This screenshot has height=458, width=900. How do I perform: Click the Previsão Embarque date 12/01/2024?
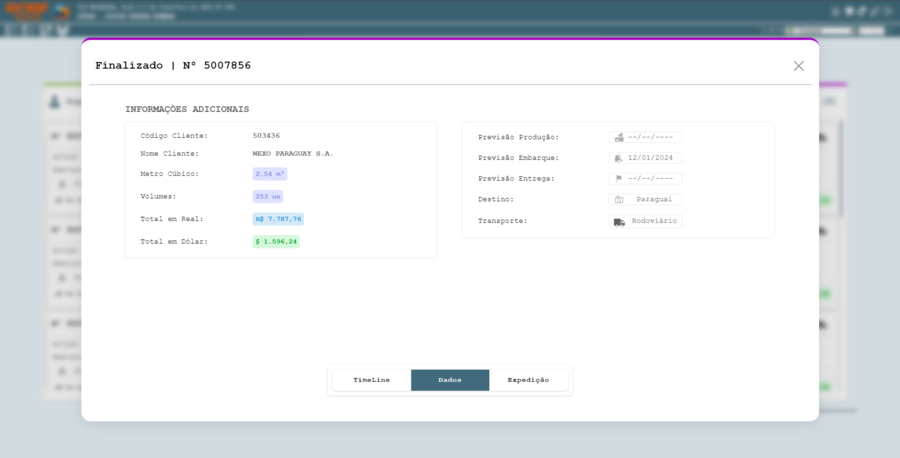click(651, 158)
